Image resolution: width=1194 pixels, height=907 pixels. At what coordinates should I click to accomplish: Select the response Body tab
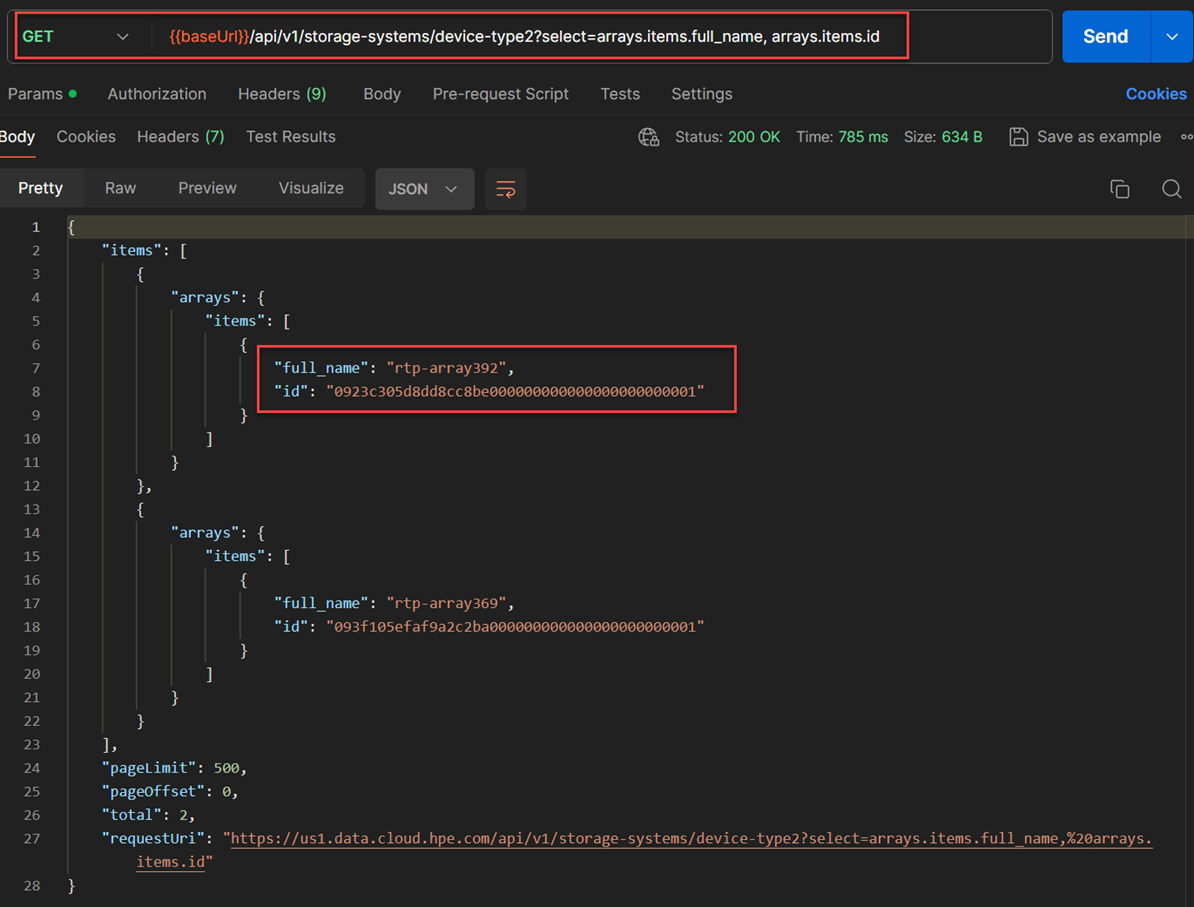coord(18,136)
